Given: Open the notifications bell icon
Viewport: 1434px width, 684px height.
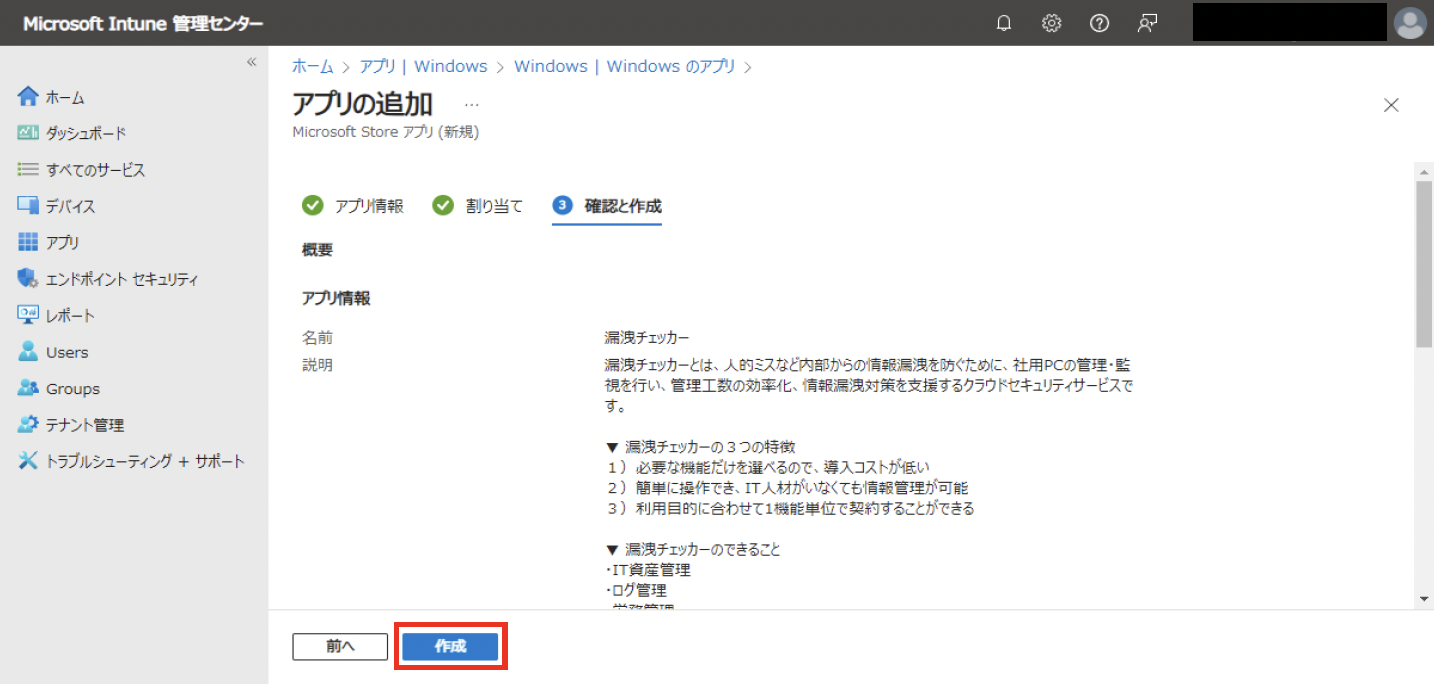Looking at the screenshot, I should point(1004,24).
